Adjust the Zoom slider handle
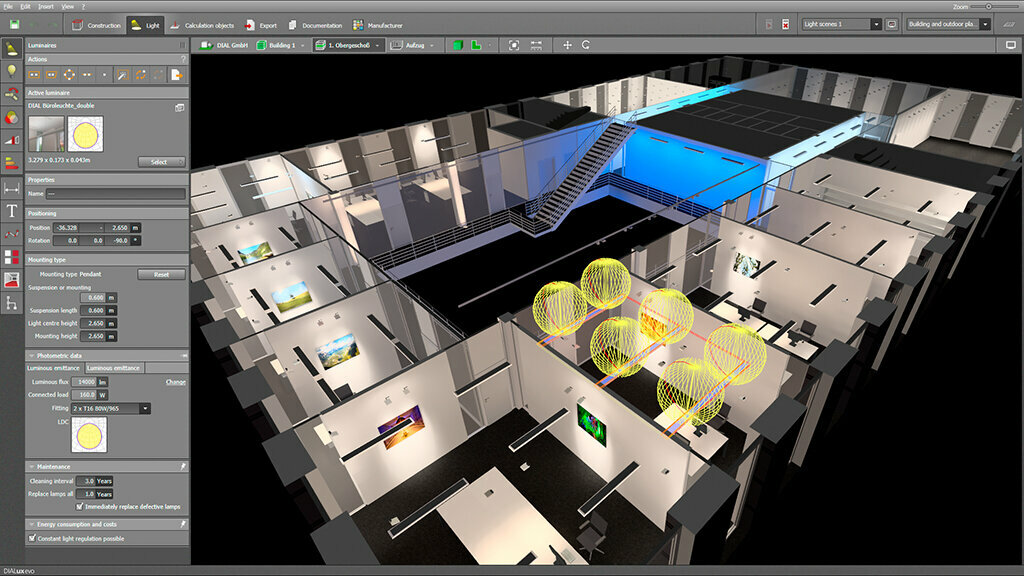Viewport: 1024px width, 576px height. tap(989, 7)
